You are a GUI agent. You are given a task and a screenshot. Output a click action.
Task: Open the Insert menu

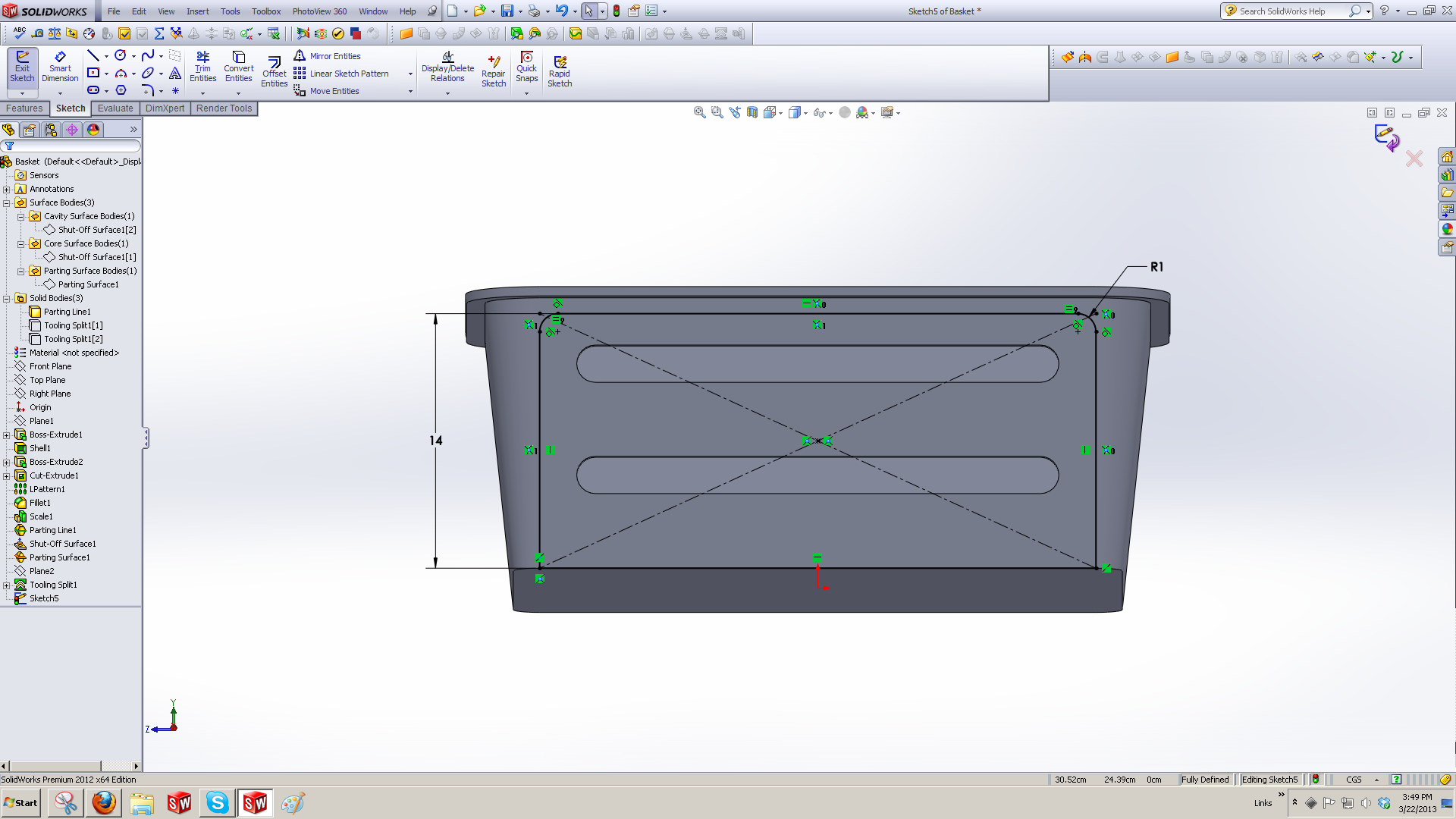pos(198,11)
